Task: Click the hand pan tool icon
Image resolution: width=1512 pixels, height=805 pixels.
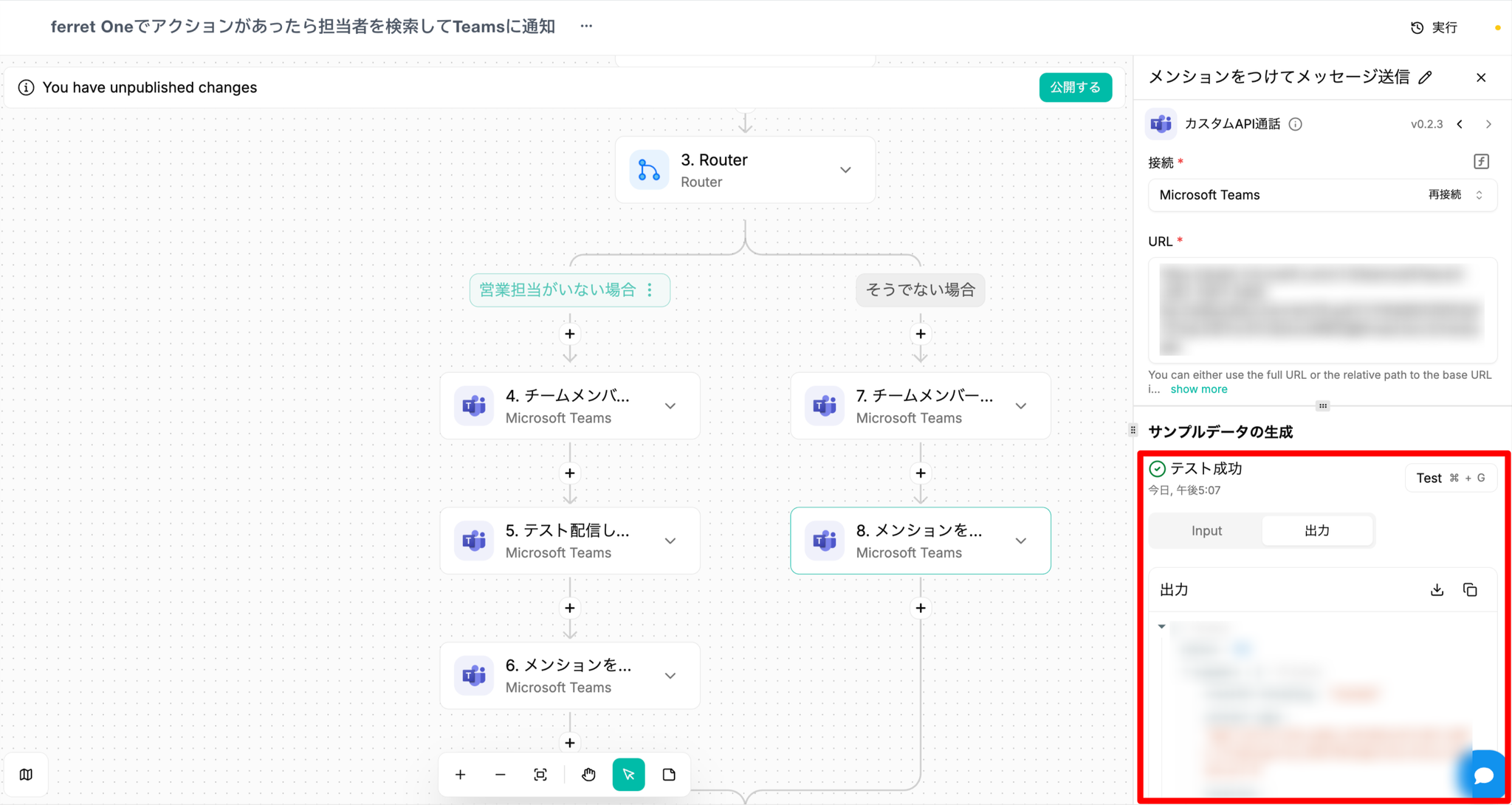Action: click(x=588, y=775)
